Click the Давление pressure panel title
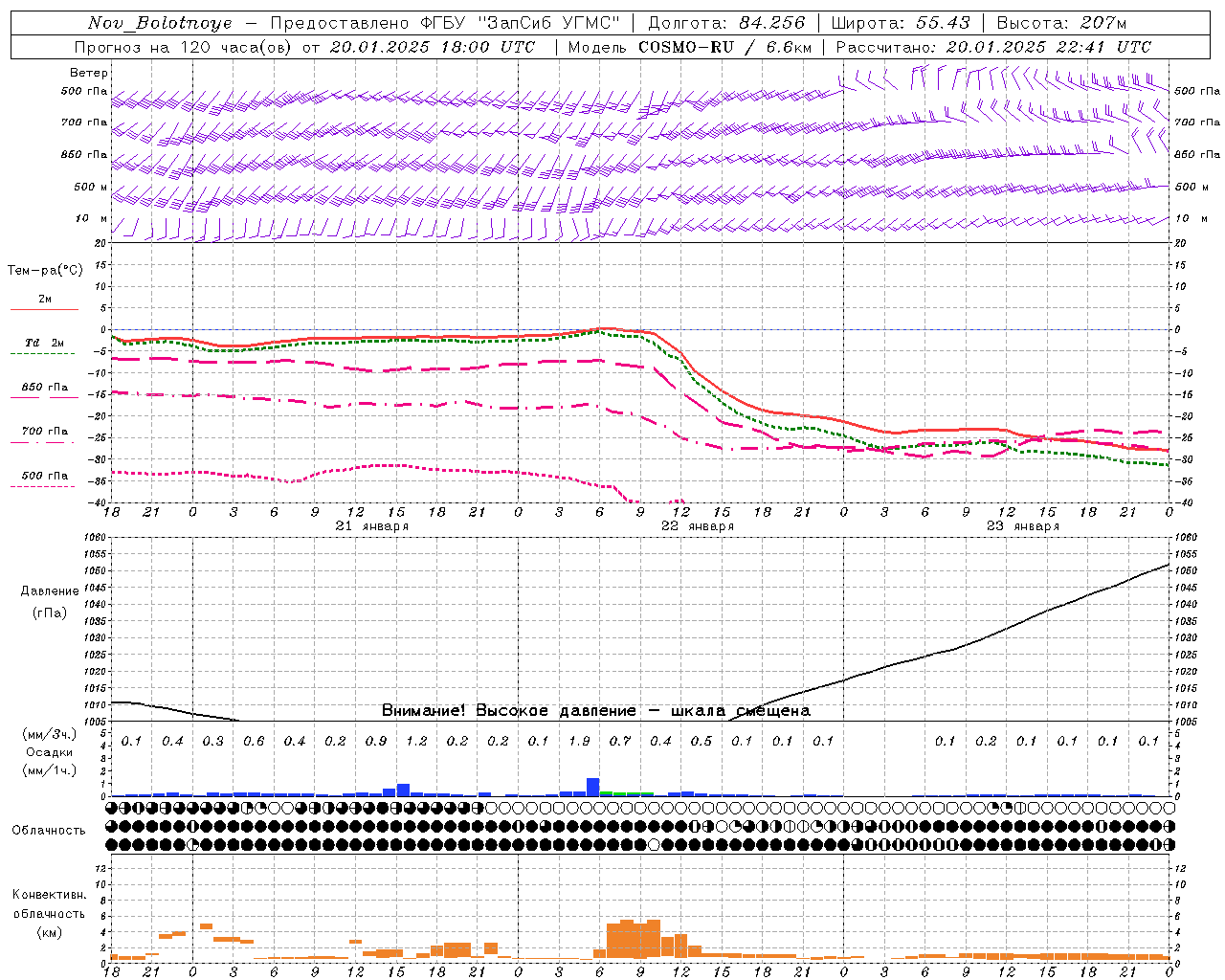 click(x=50, y=591)
